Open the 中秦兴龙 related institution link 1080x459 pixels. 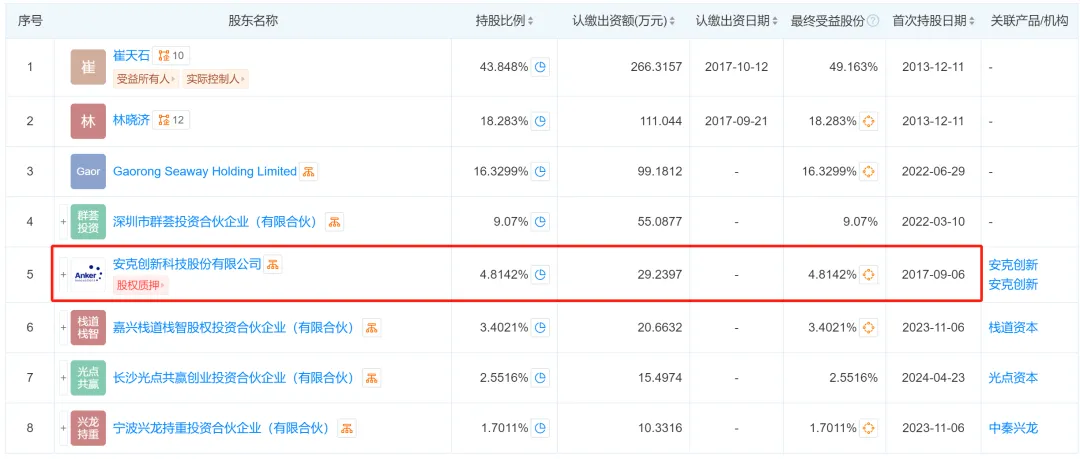(x=1012, y=429)
